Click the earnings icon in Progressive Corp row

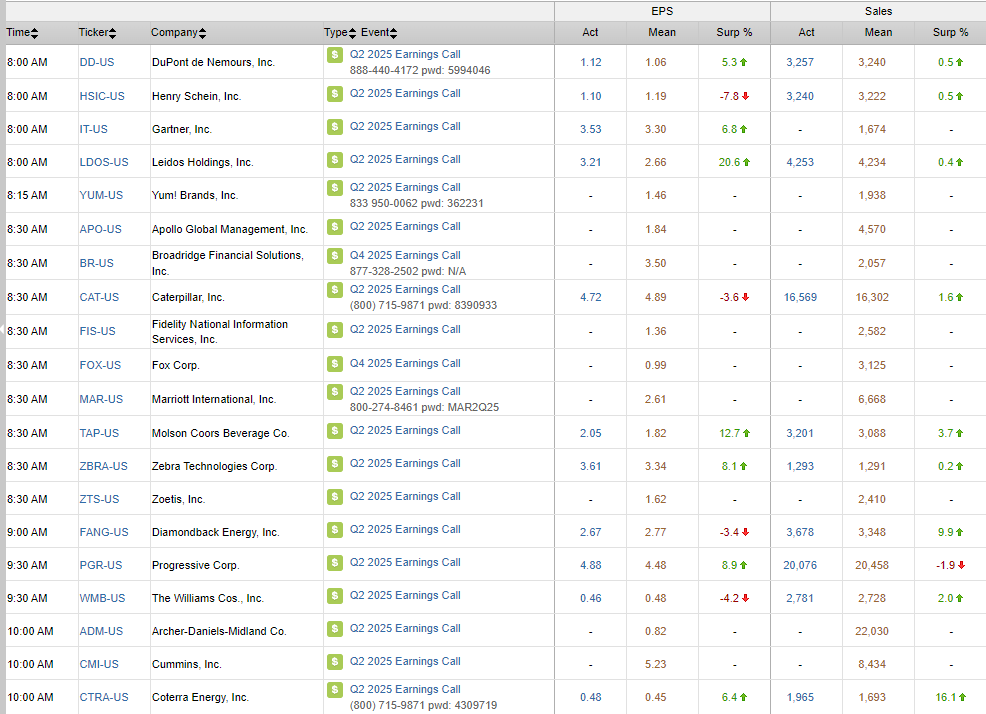pos(335,562)
